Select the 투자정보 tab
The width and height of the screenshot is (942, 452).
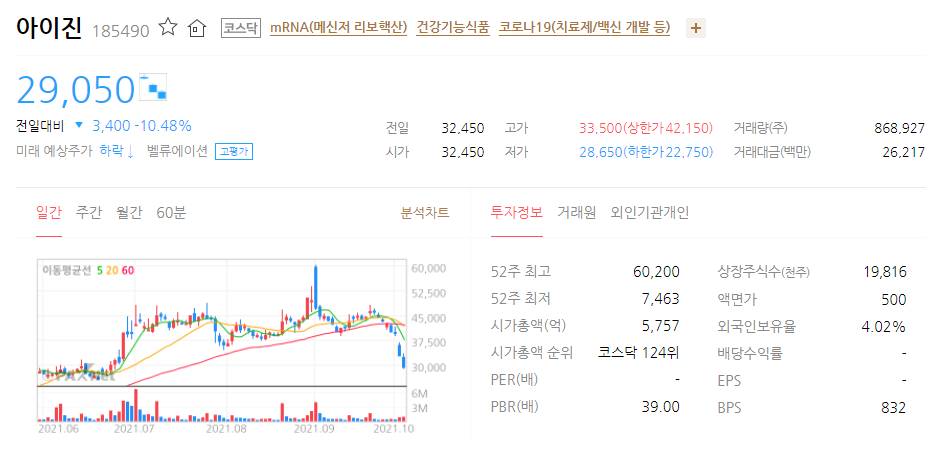coord(517,212)
